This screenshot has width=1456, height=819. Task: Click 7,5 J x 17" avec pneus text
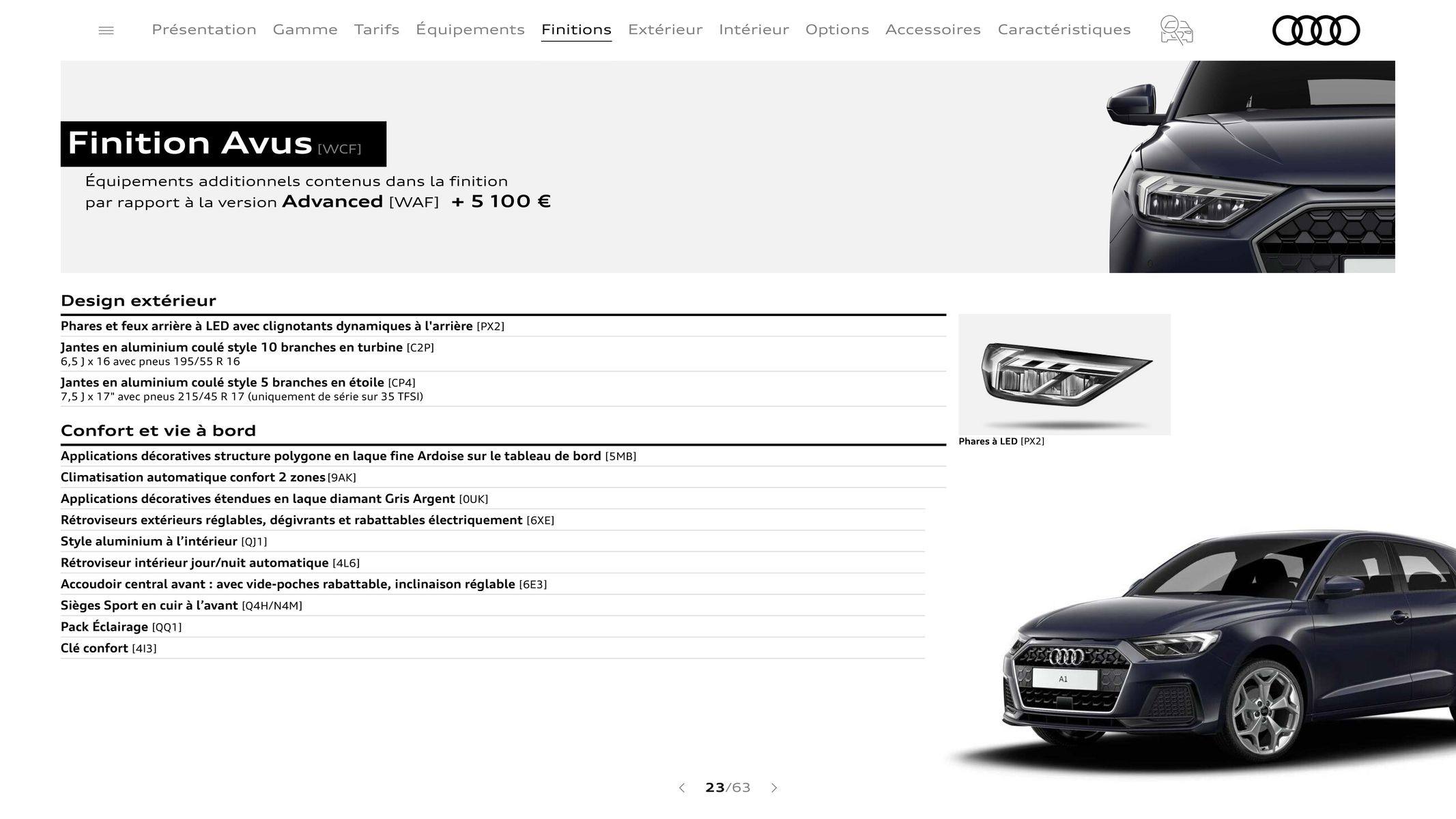[242, 397]
